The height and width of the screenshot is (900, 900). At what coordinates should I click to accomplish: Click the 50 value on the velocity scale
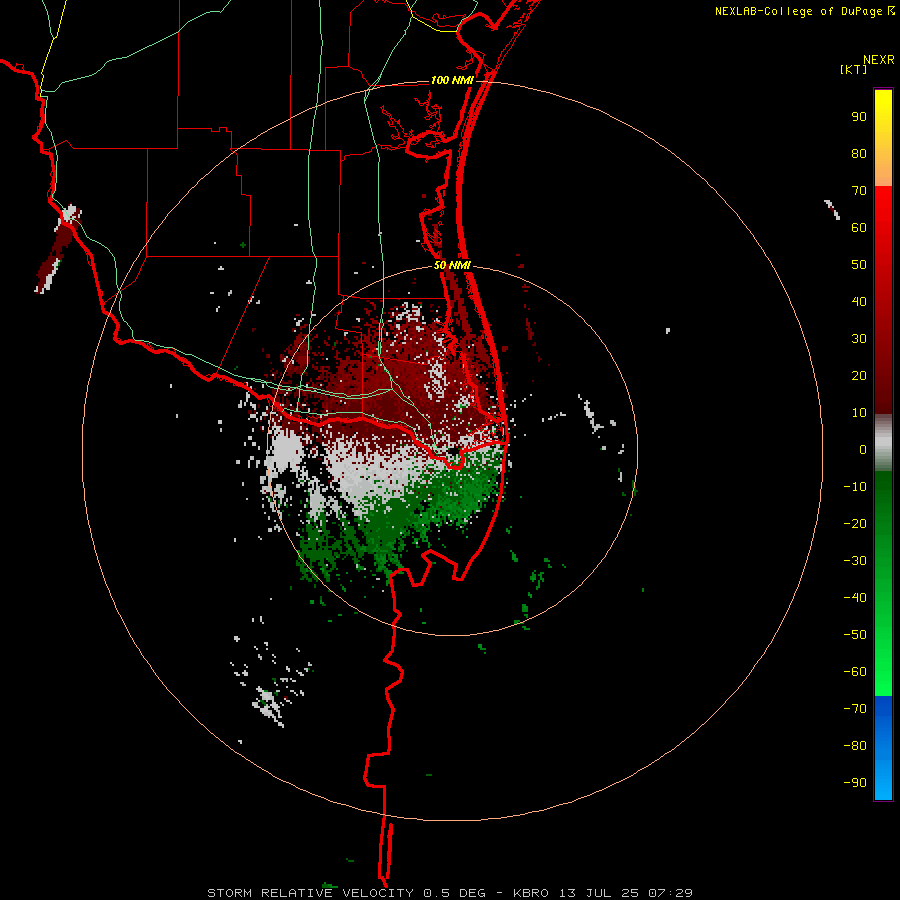859,265
